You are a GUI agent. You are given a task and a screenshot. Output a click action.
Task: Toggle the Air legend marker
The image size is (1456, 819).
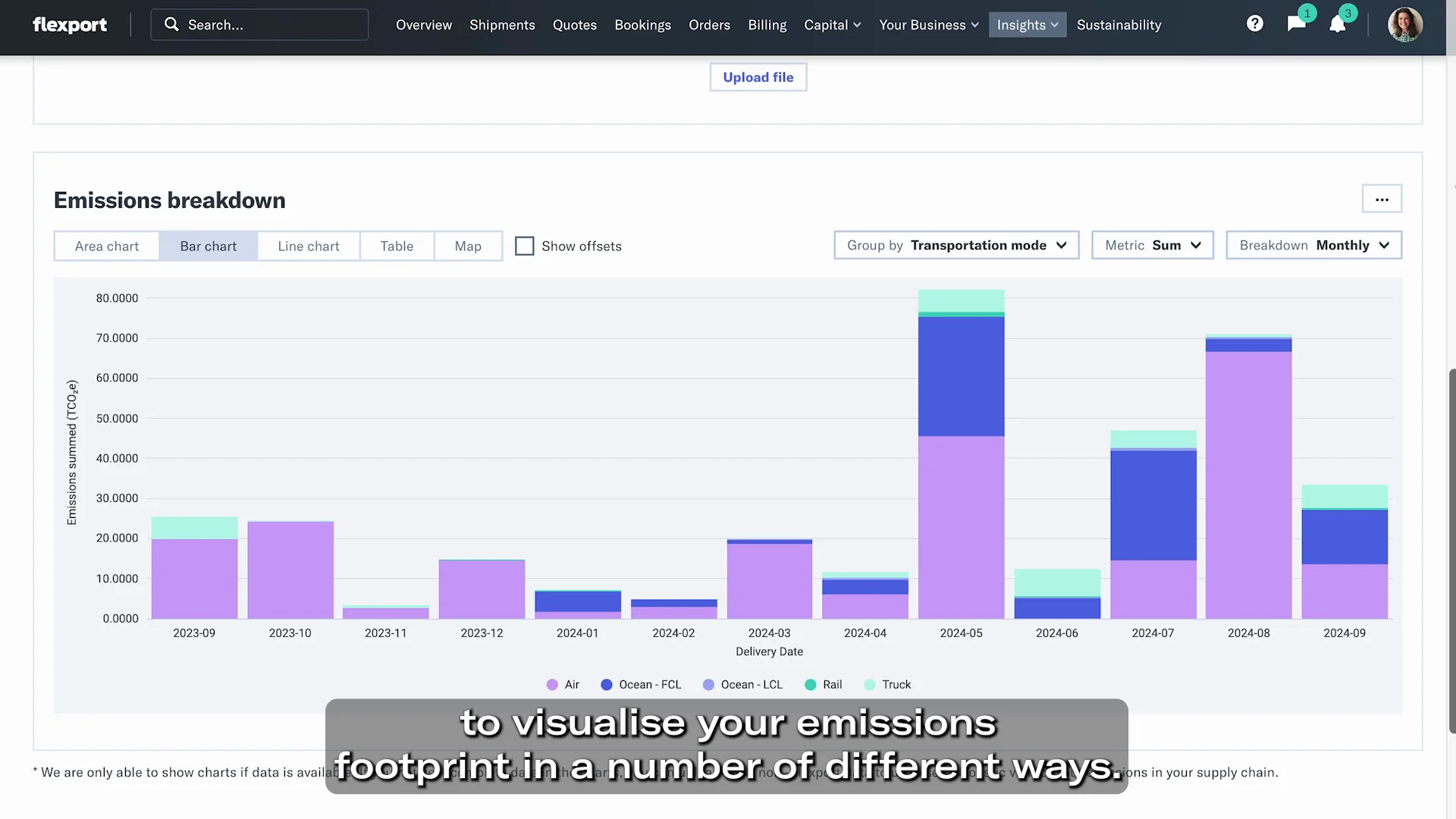[552, 685]
